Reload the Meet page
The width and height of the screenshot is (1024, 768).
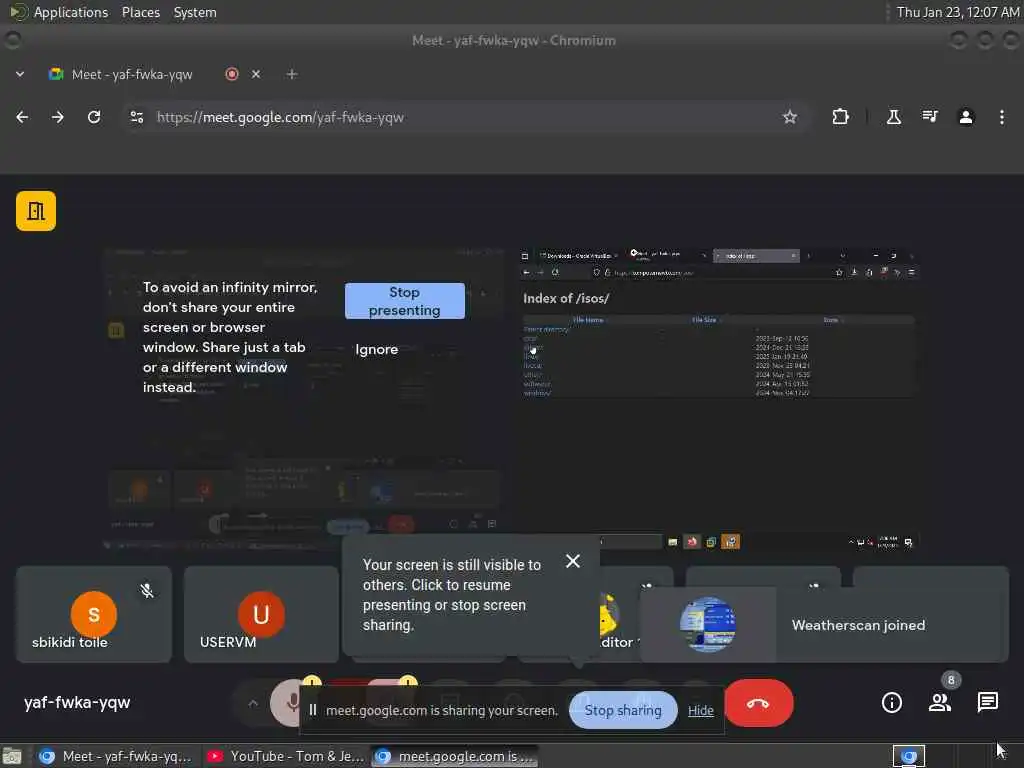[94, 117]
